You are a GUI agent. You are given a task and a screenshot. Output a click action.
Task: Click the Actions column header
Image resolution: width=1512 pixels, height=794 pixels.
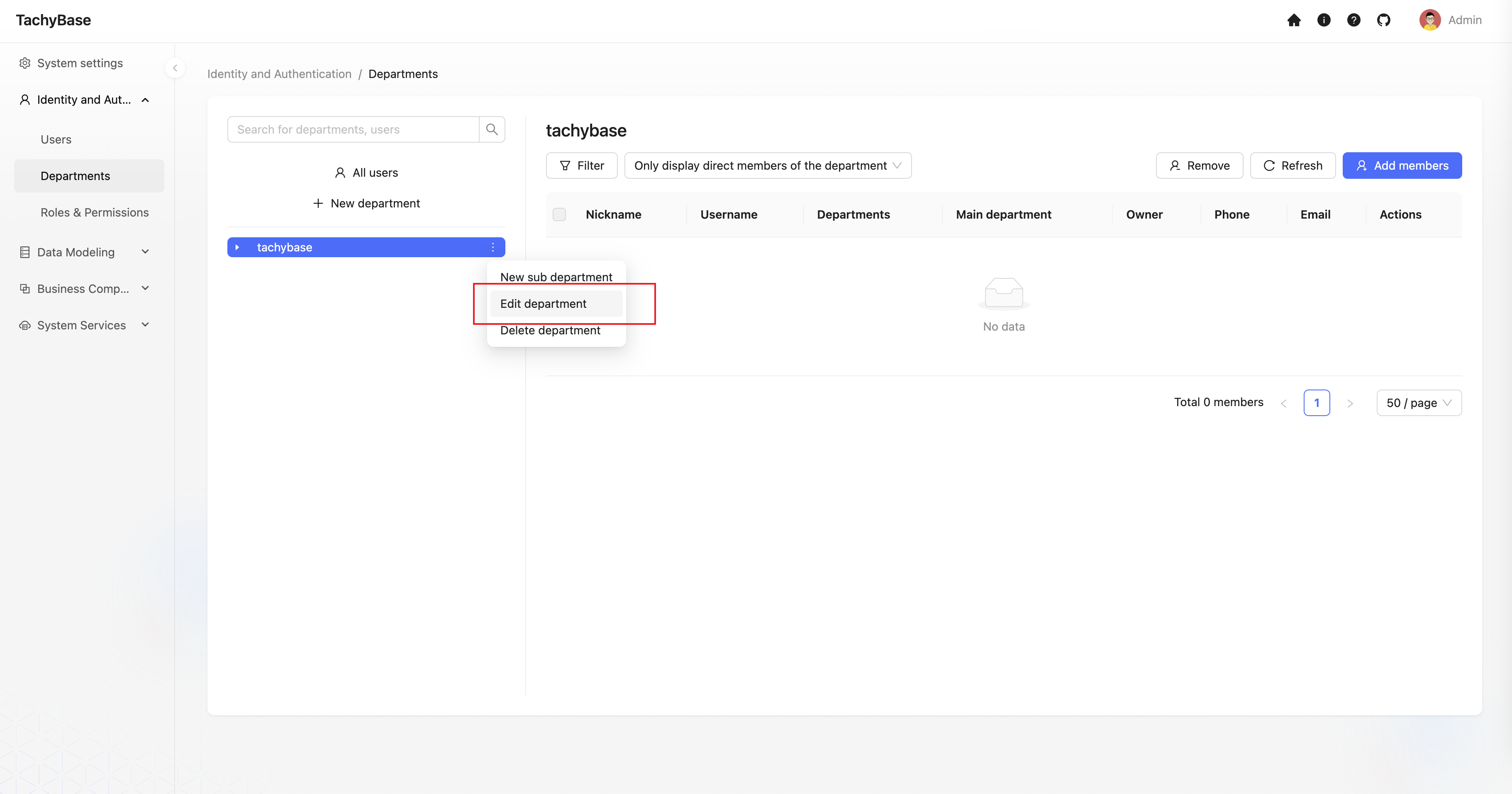tap(1400, 214)
